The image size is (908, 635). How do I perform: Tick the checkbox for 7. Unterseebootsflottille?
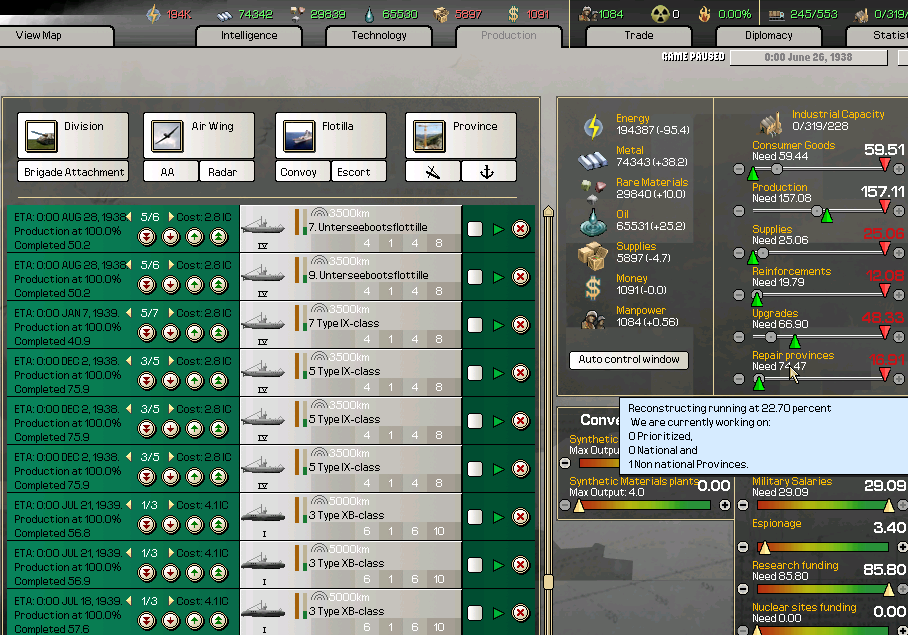coord(475,229)
